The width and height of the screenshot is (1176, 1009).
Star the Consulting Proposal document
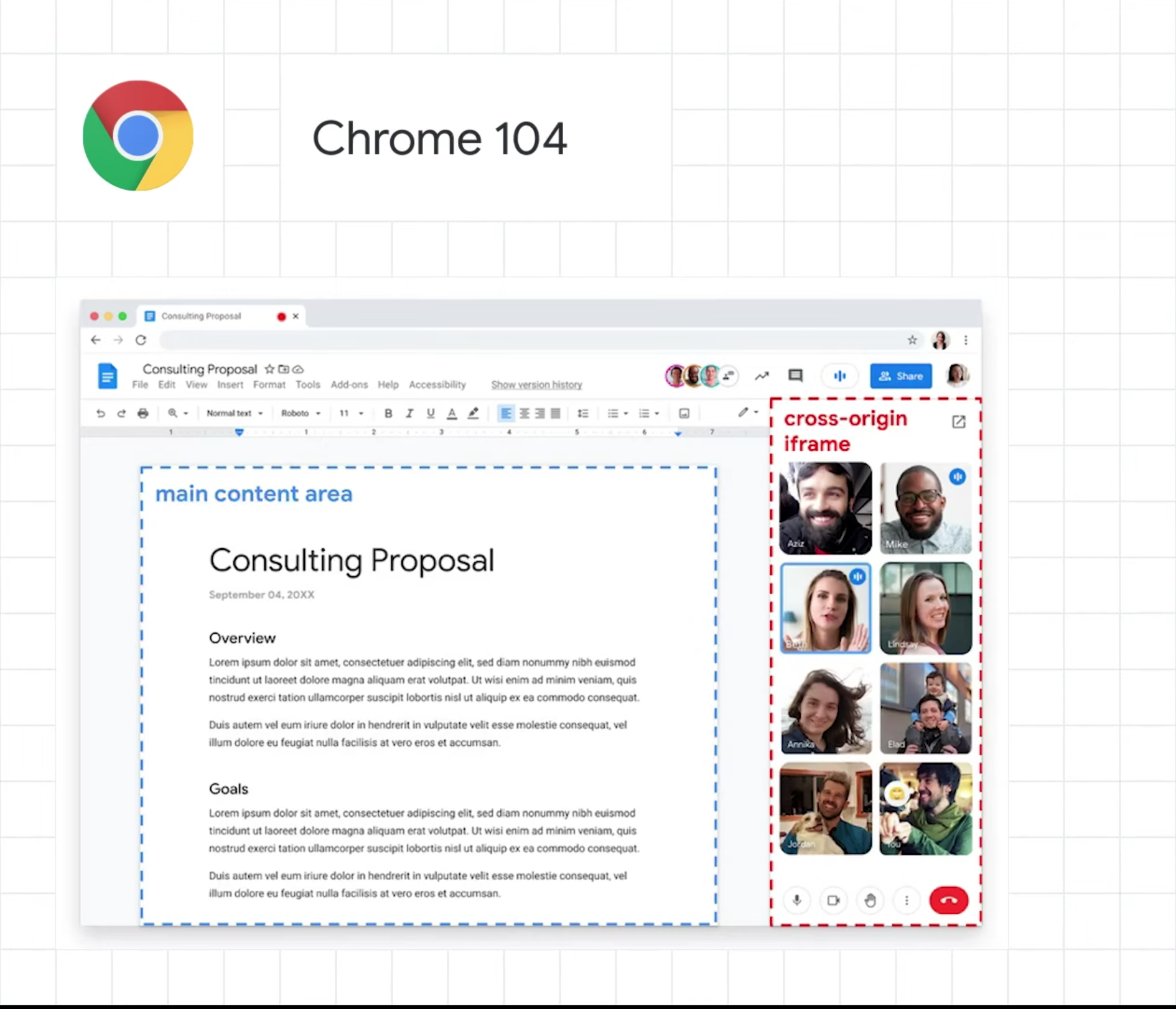[269, 369]
